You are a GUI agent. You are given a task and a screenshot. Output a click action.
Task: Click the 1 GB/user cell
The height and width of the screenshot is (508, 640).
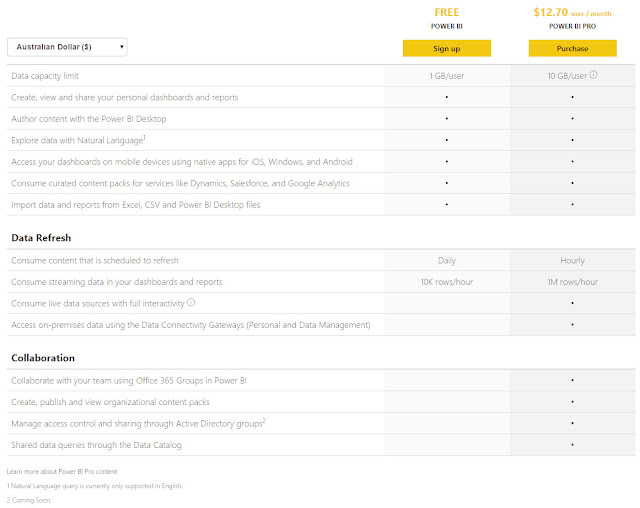tap(447, 76)
